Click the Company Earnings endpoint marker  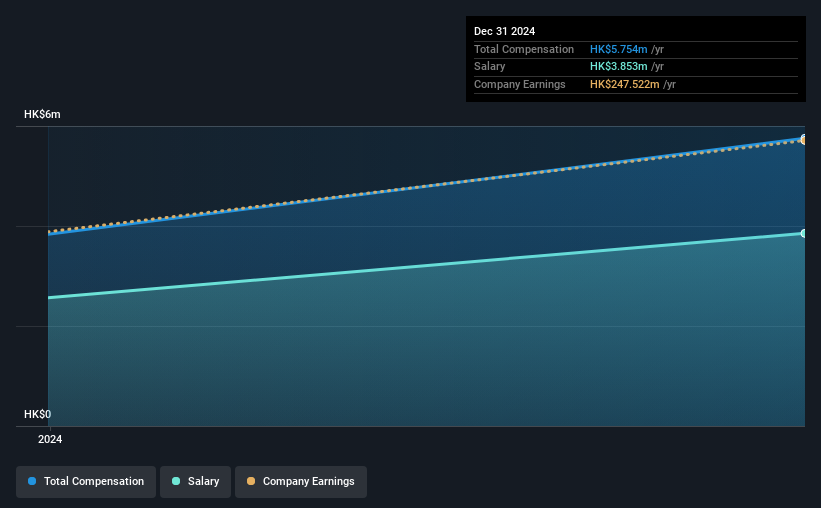(x=803, y=140)
